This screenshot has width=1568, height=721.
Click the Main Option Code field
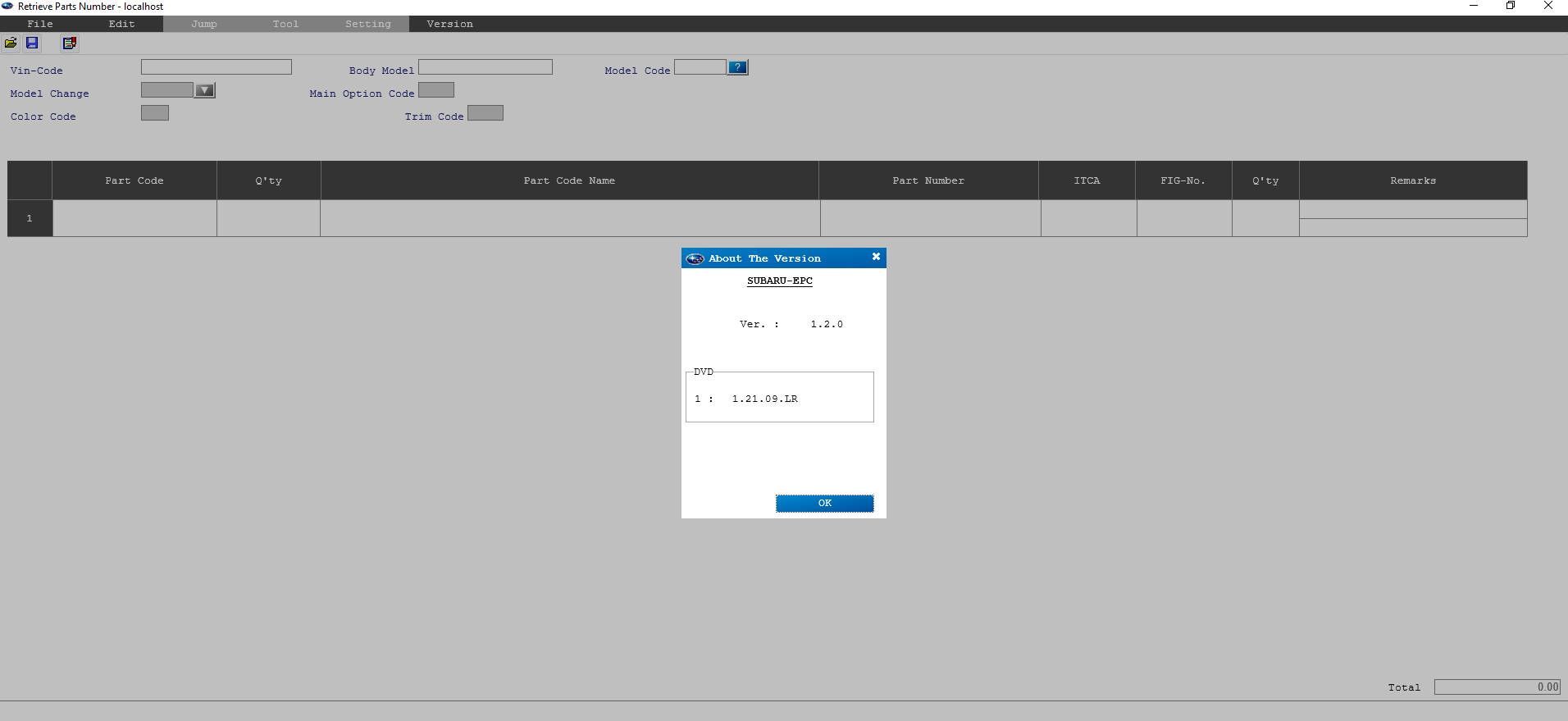point(436,90)
